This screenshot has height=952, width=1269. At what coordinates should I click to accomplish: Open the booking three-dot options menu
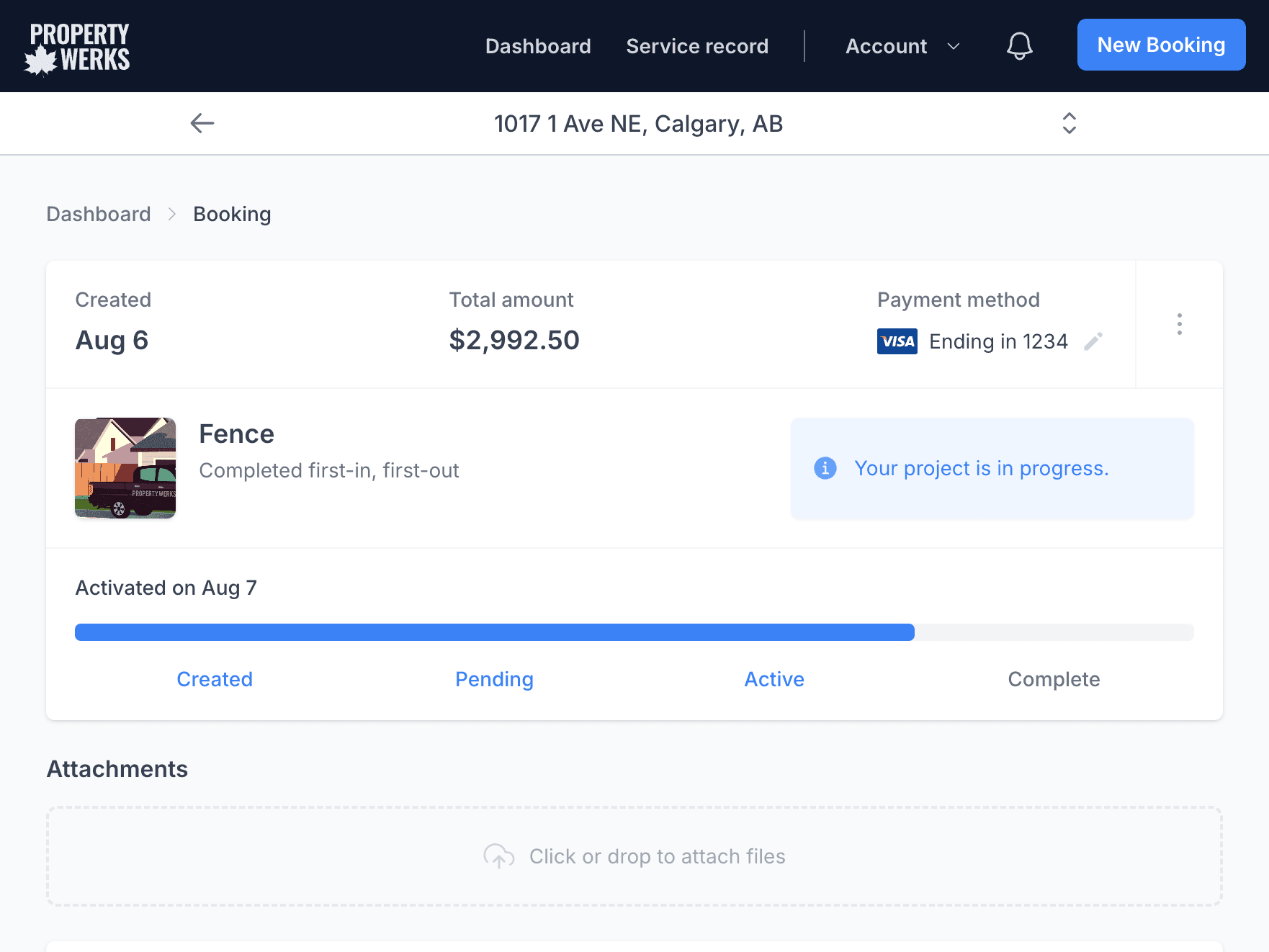coord(1179,324)
